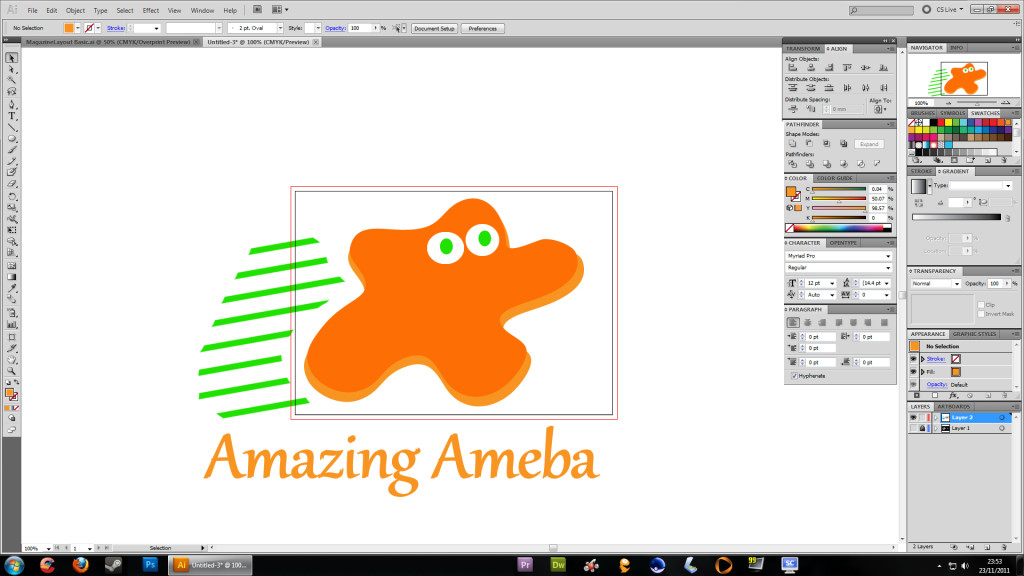1024x576 pixels.
Task: Open the Window menu
Action: (x=202, y=10)
